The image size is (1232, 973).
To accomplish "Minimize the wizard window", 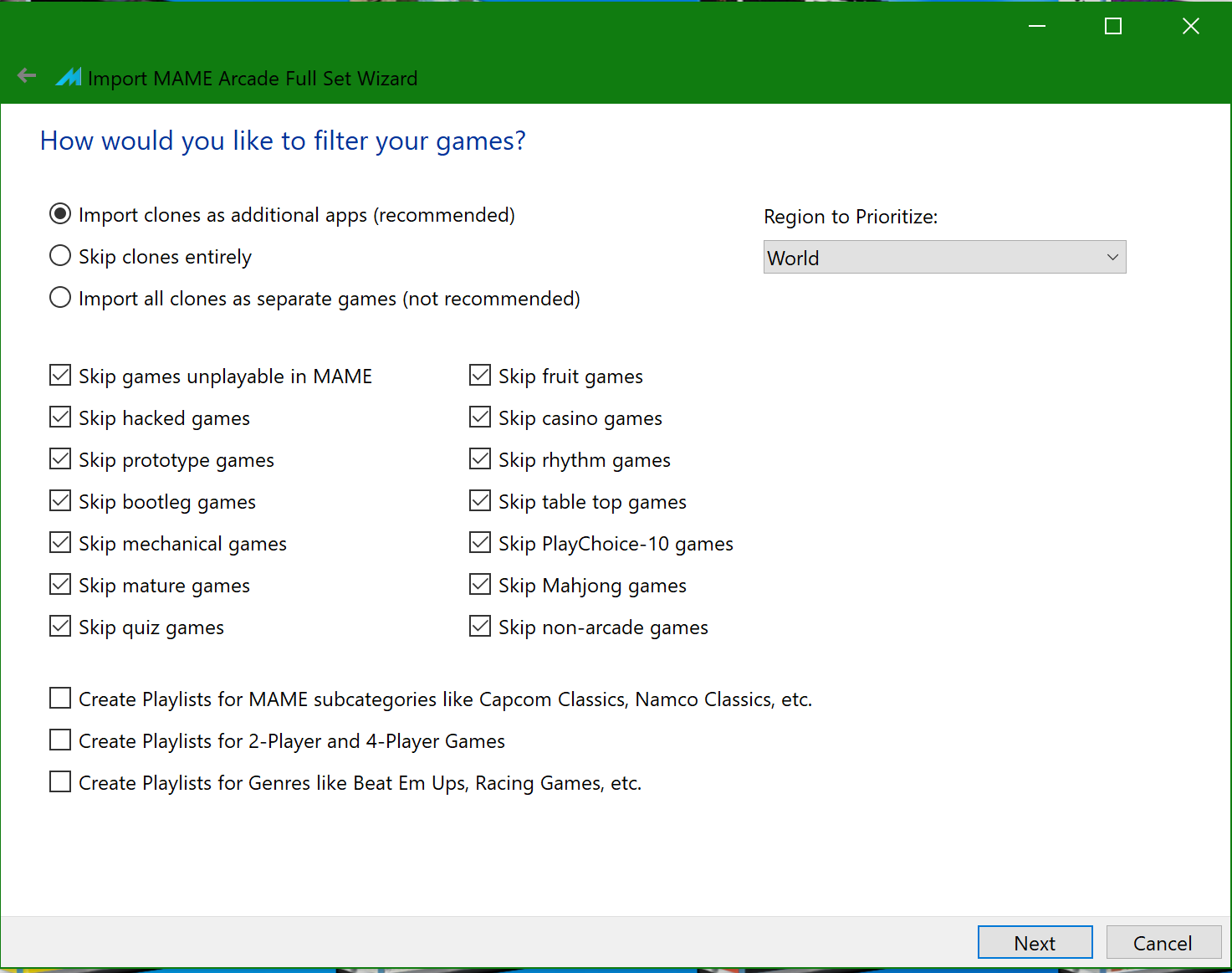I will [x=1037, y=27].
